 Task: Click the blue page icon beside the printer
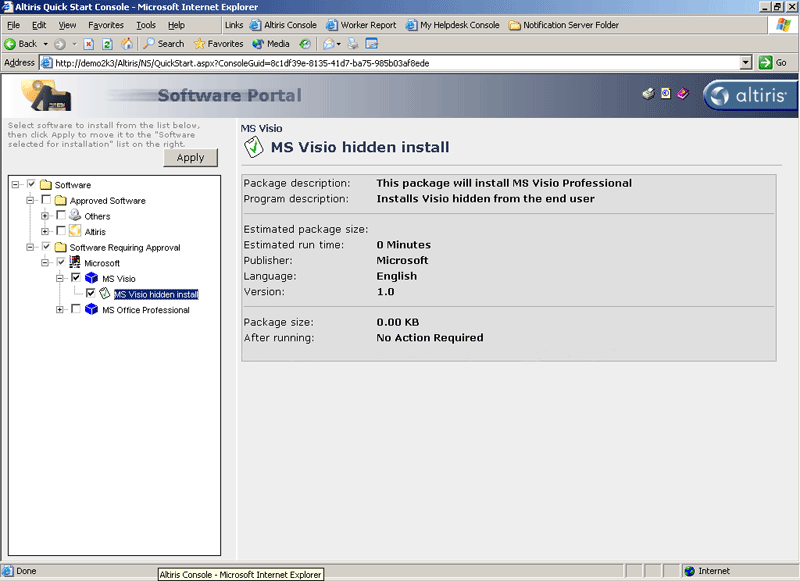tap(665, 94)
